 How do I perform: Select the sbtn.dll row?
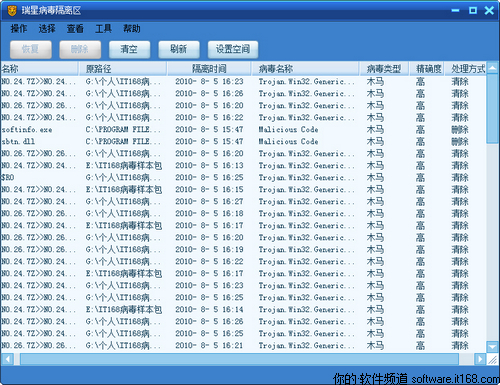tap(243, 141)
